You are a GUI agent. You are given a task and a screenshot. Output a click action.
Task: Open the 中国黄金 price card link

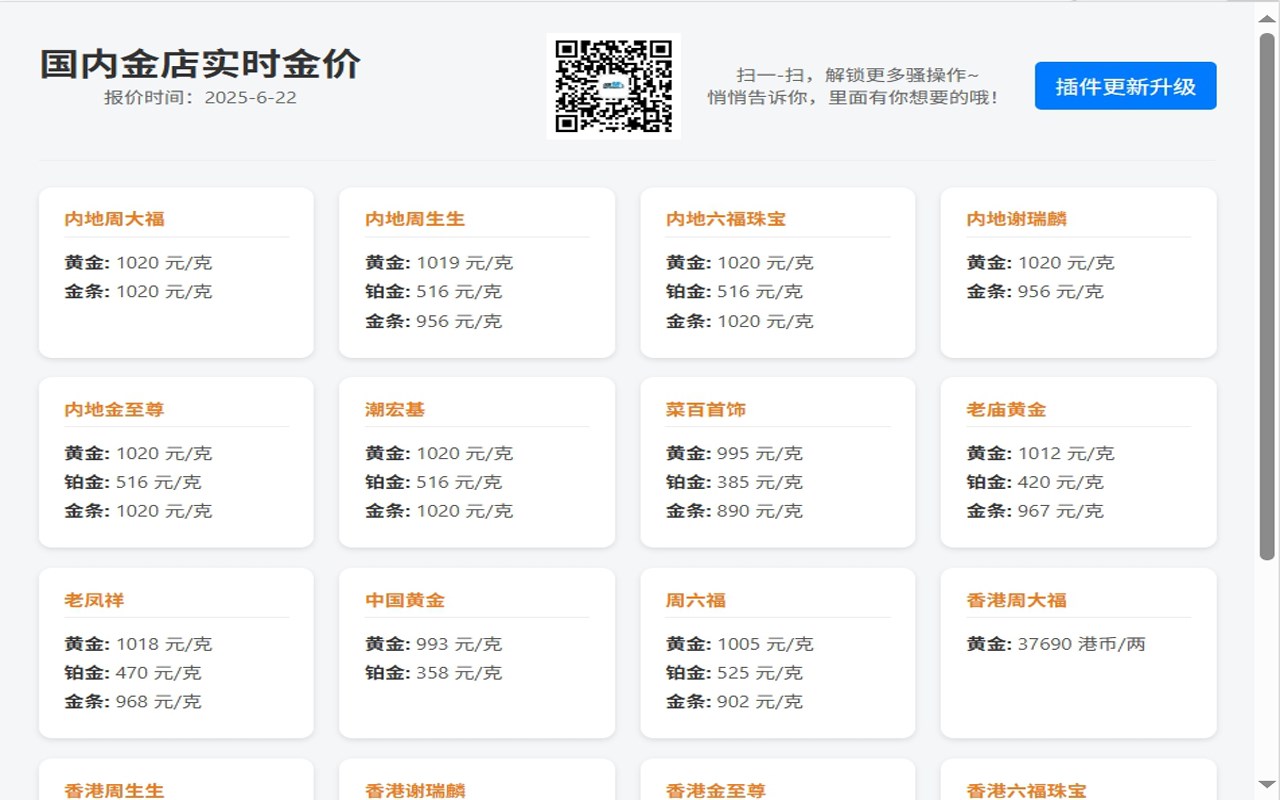pyautogui.click(x=405, y=599)
